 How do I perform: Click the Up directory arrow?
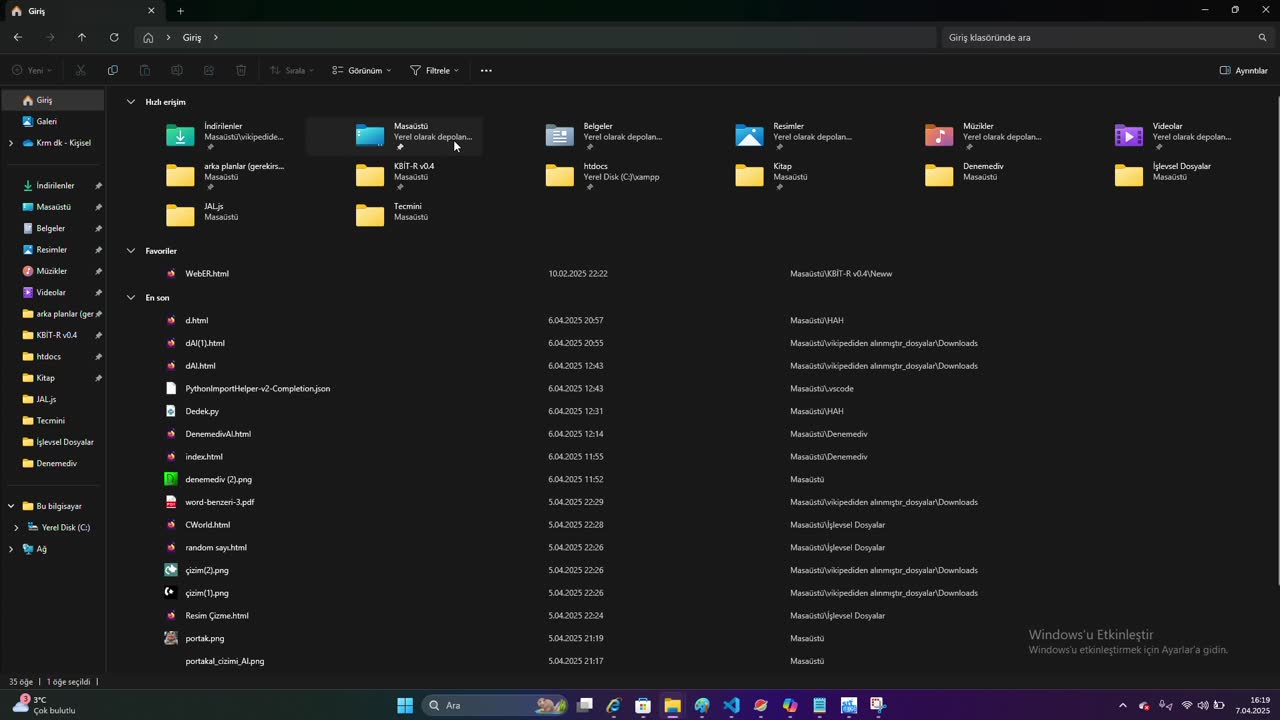(x=82, y=37)
